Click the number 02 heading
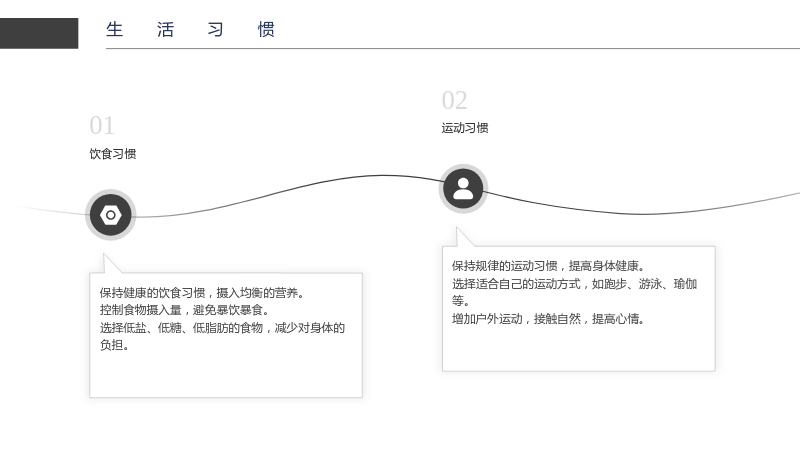 pos(455,100)
